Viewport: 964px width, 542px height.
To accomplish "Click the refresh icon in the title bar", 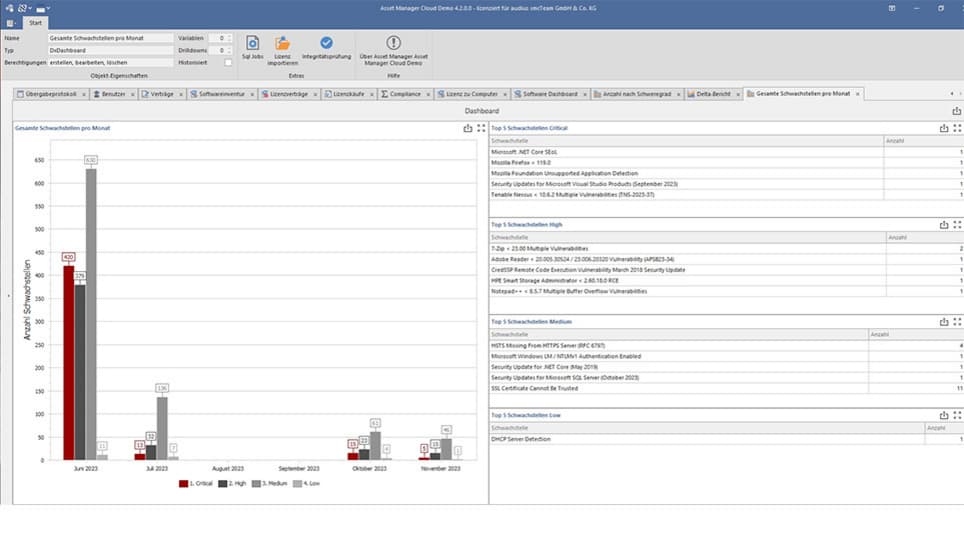I will (22, 8).
